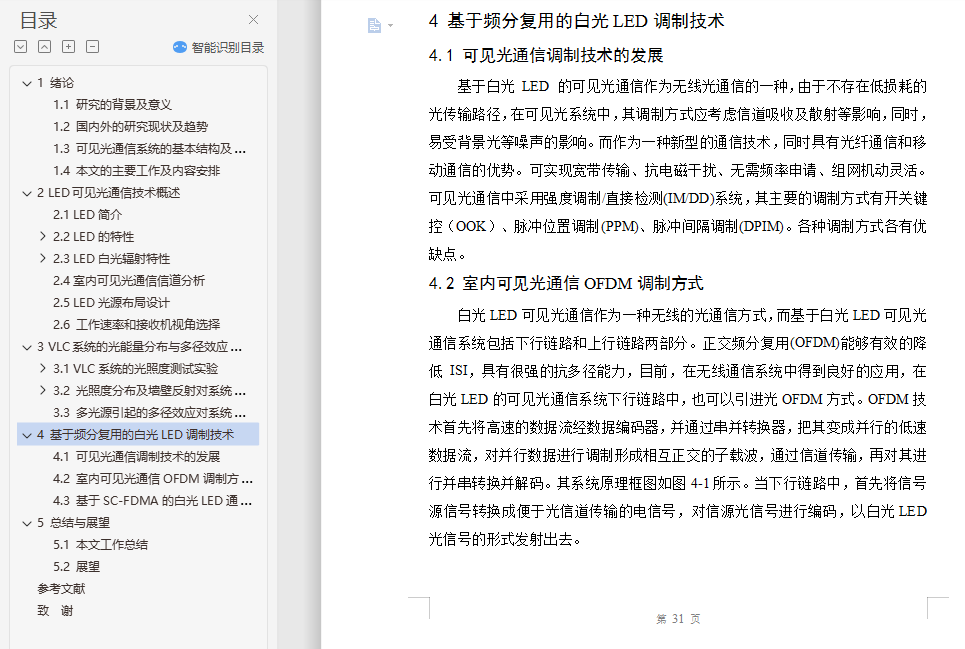
Task: Click the 智能识别目录 cloud icon
Action: coord(180,47)
